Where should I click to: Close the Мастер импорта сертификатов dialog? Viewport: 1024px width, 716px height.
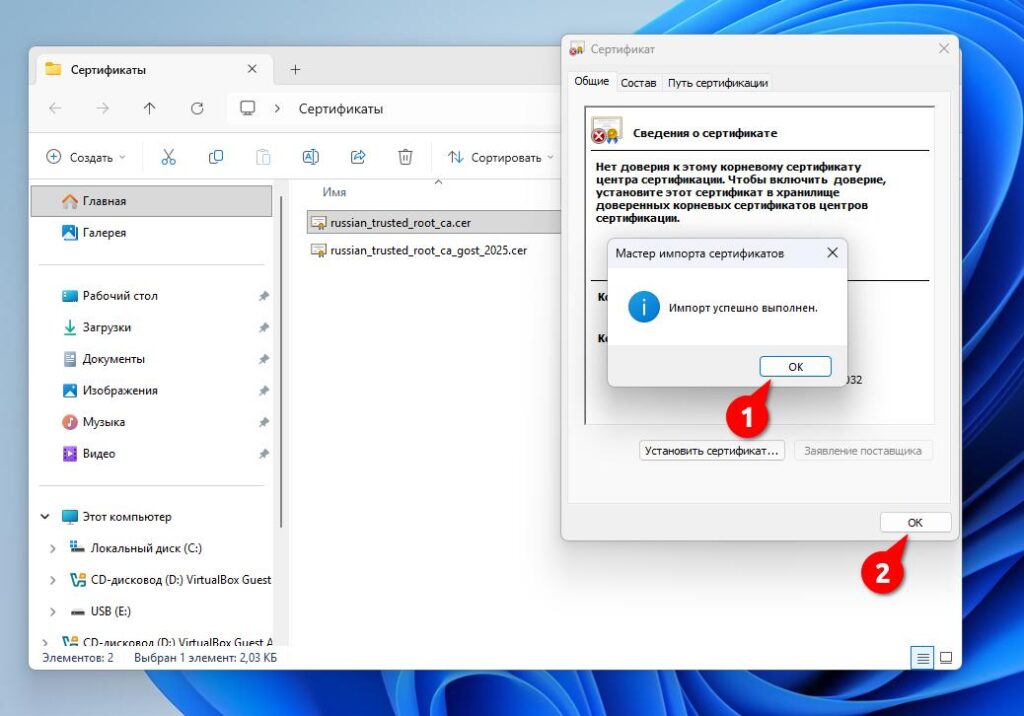pyautogui.click(x=832, y=253)
